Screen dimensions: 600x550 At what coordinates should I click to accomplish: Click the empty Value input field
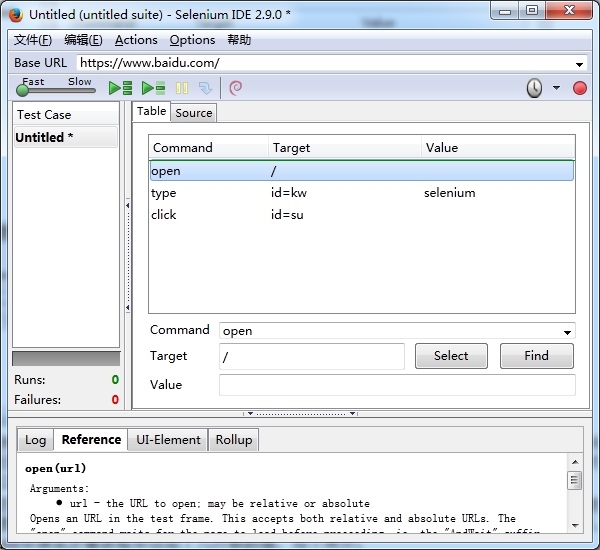click(x=397, y=385)
